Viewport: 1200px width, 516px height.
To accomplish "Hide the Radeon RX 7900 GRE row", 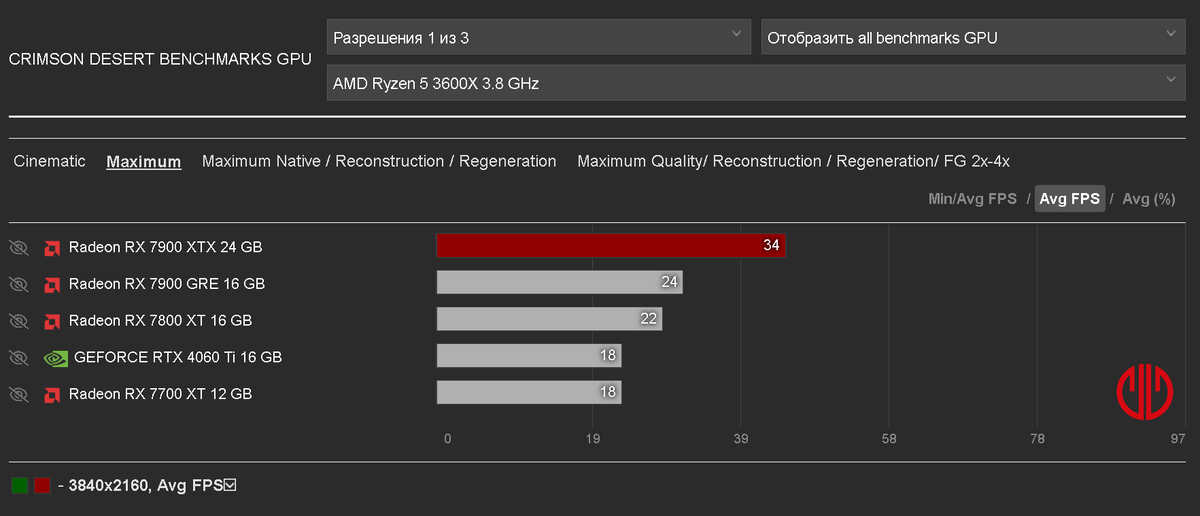I will tap(18, 284).
